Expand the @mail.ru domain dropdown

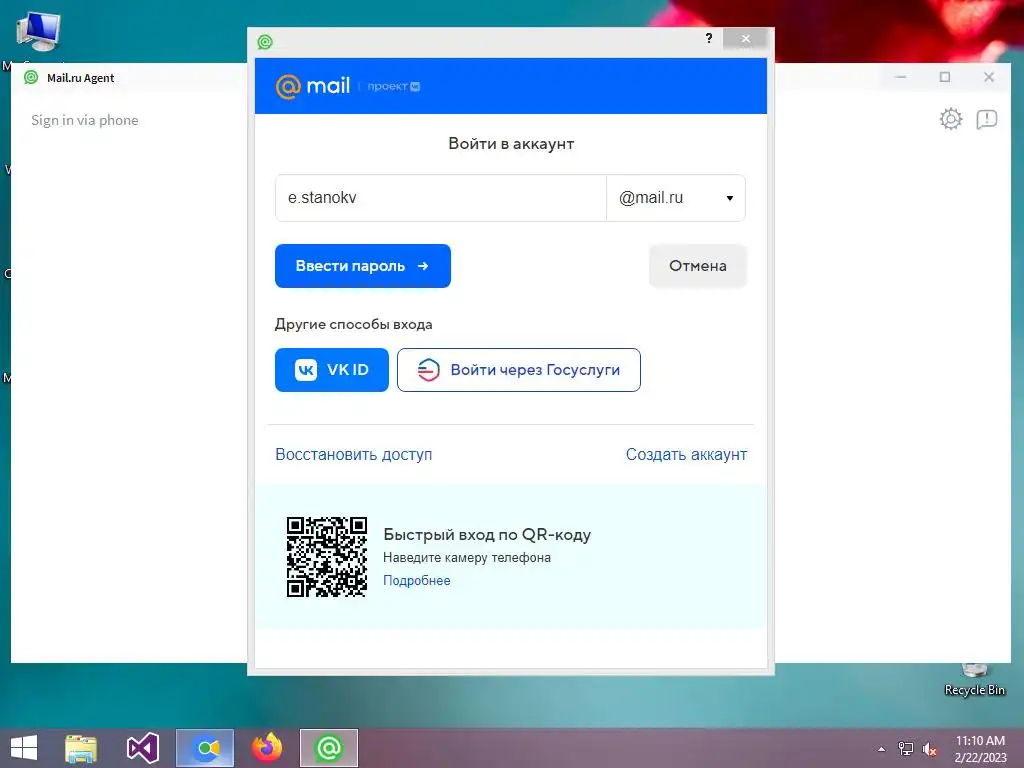676,198
